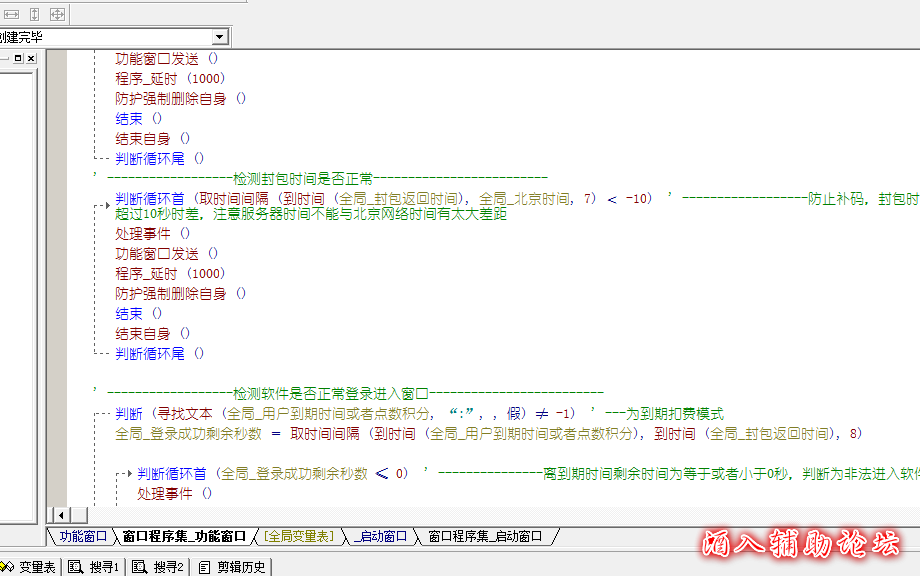The height and width of the screenshot is (576, 920).
Task: Open the 创建完毕 event dropdown arrow
Action: tap(220, 37)
